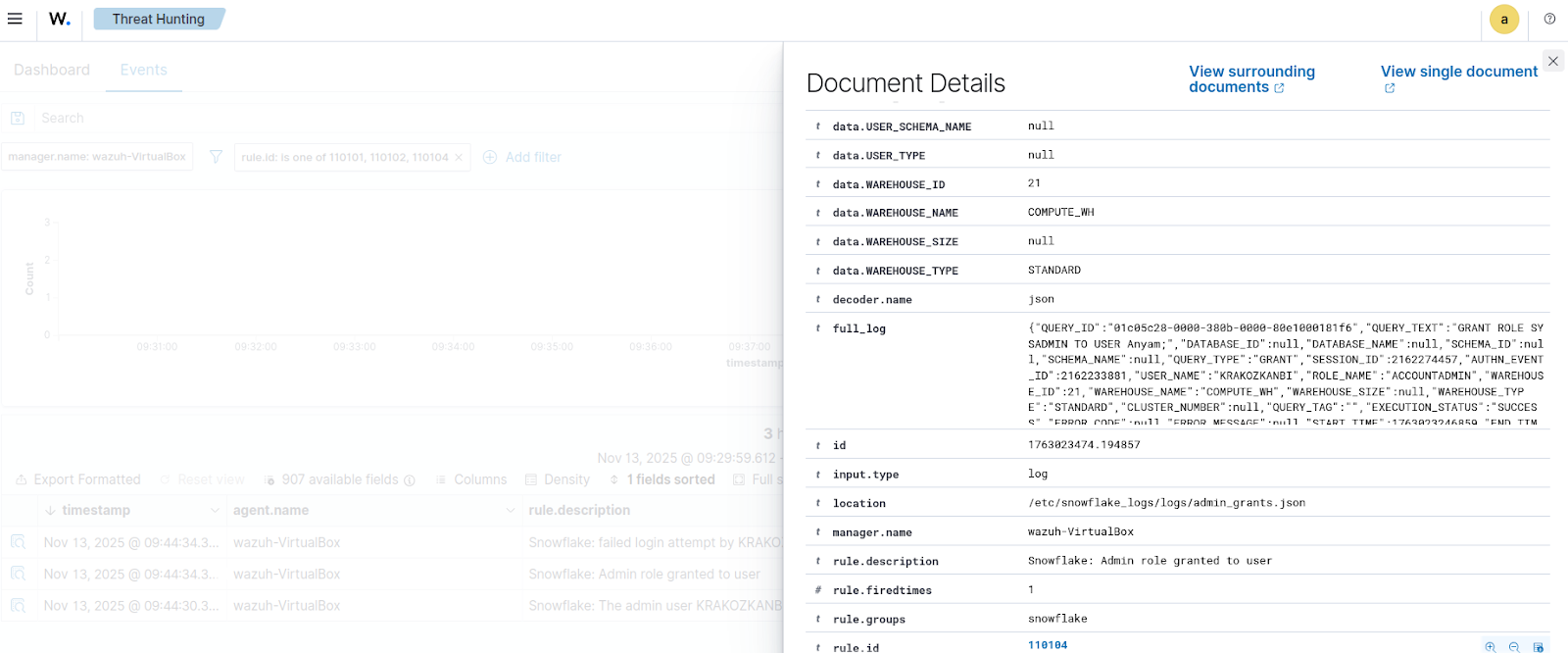
Task: Click the filter options funnel icon
Action: pyautogui.click(x=216, y=157)
